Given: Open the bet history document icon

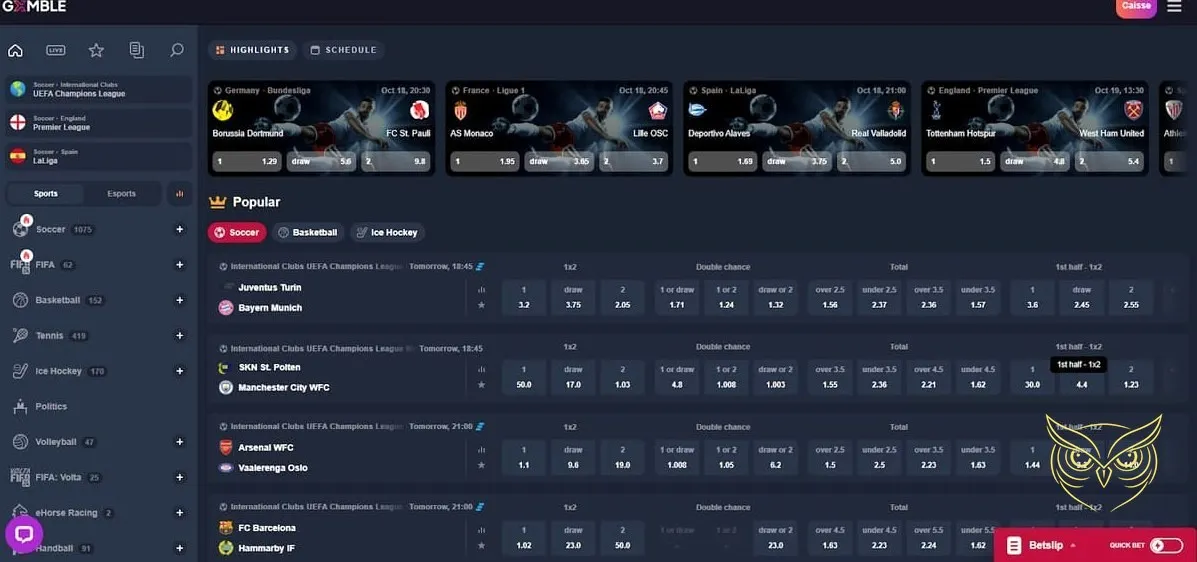Looking at the screenshot, I should coord(137,50).
